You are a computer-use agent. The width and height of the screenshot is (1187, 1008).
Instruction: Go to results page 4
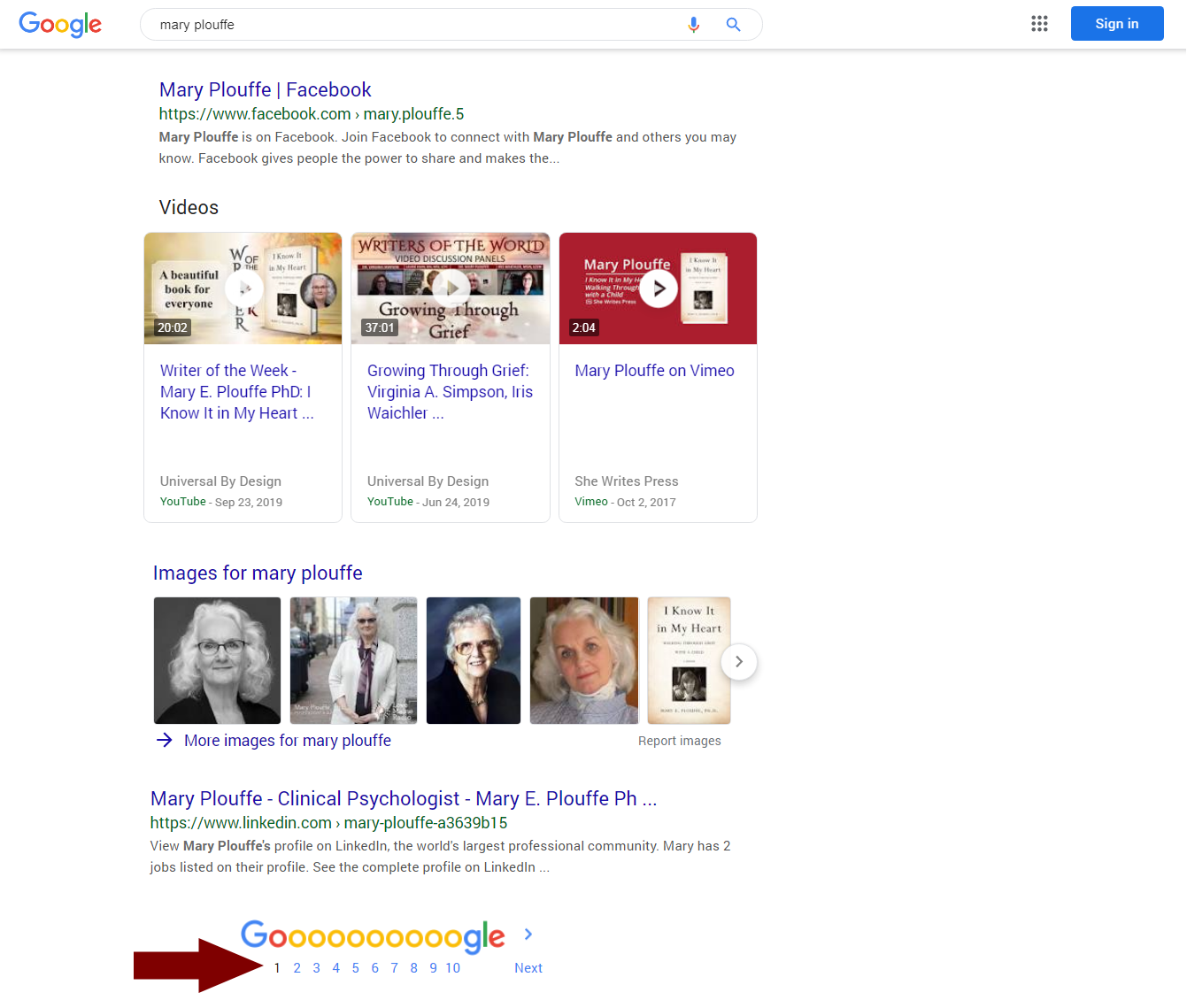(x=335, y=968)
